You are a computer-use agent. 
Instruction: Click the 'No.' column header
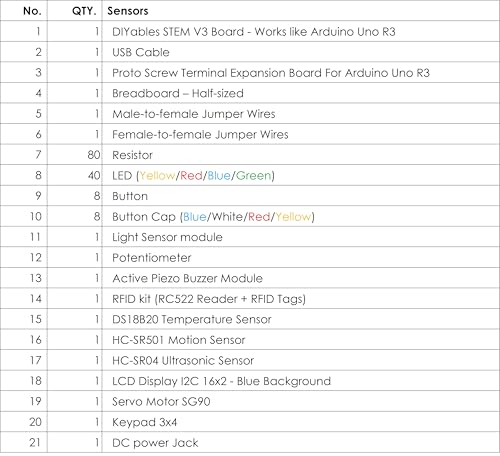pyautogui.click(x=32, y=11)
